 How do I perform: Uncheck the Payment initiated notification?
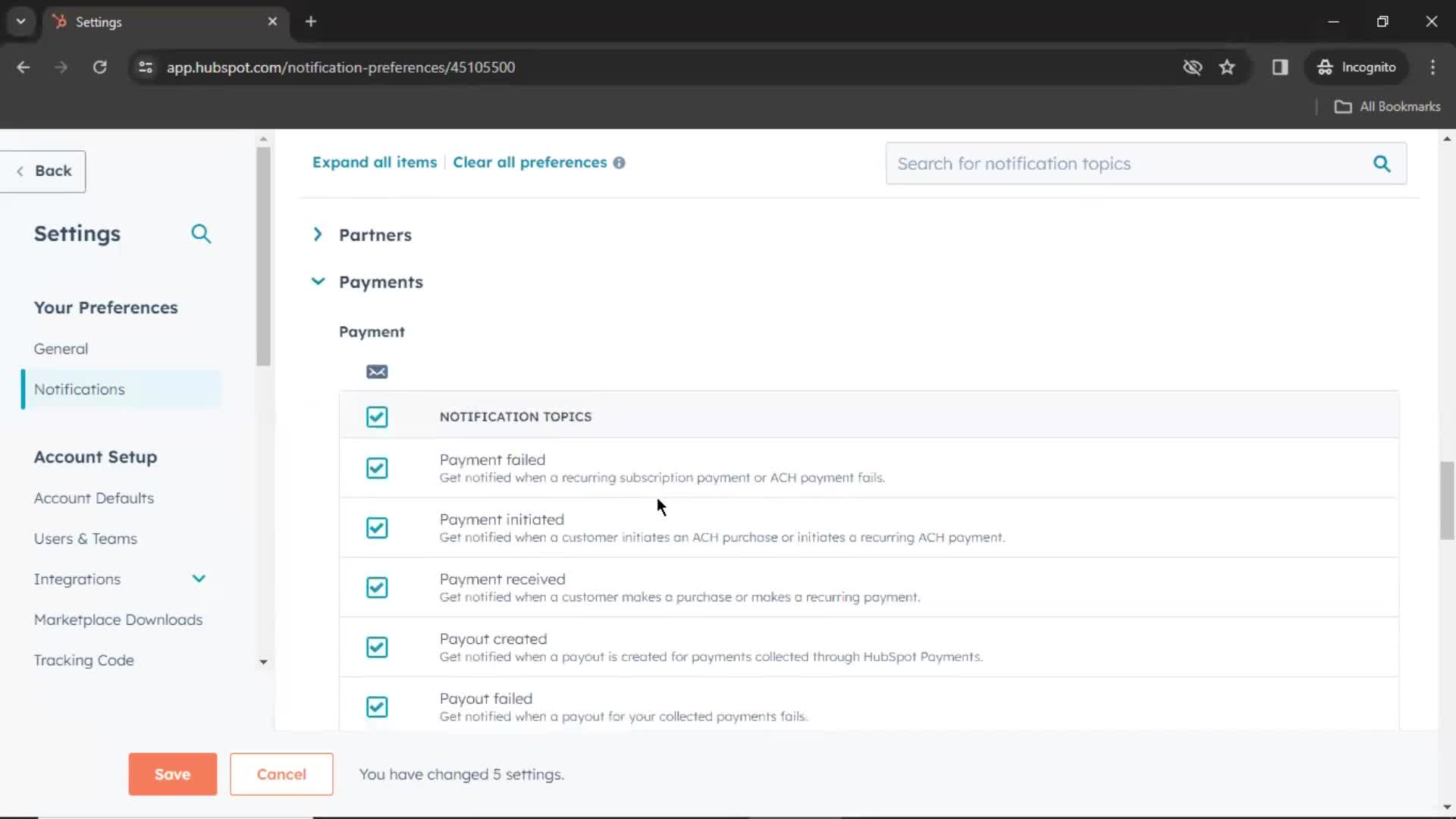(x=377, y=527)
